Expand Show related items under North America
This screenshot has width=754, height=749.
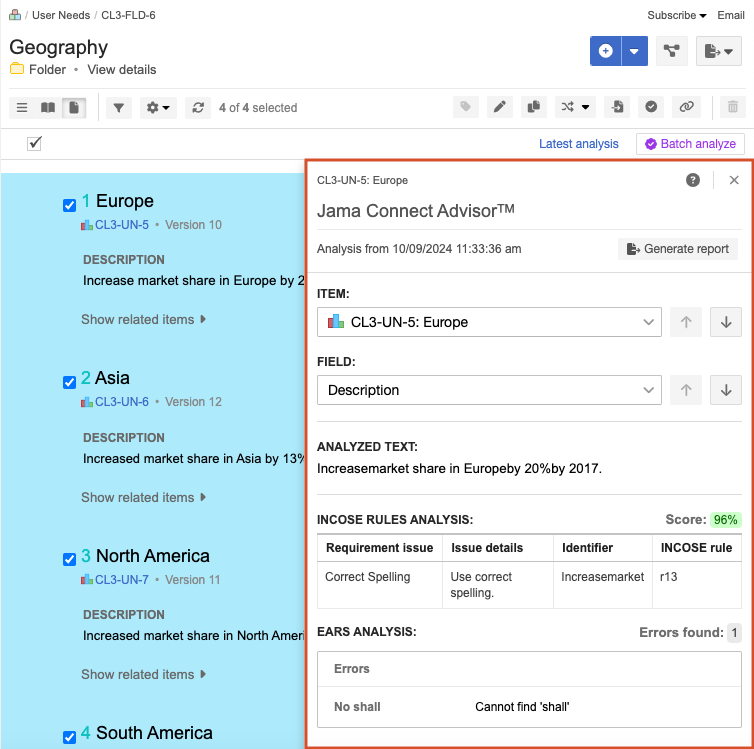143,674
